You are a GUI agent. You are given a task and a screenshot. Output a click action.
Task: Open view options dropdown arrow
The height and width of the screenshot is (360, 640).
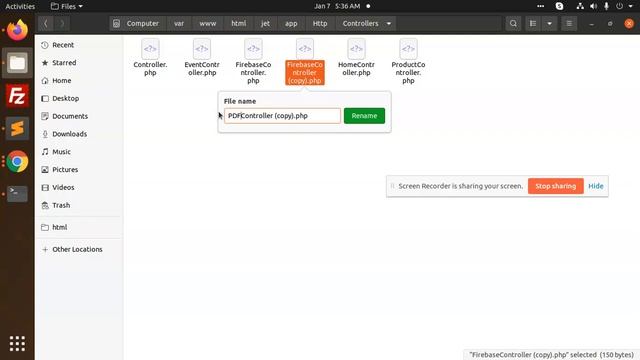pyautogui.click(x=549, y=24)
